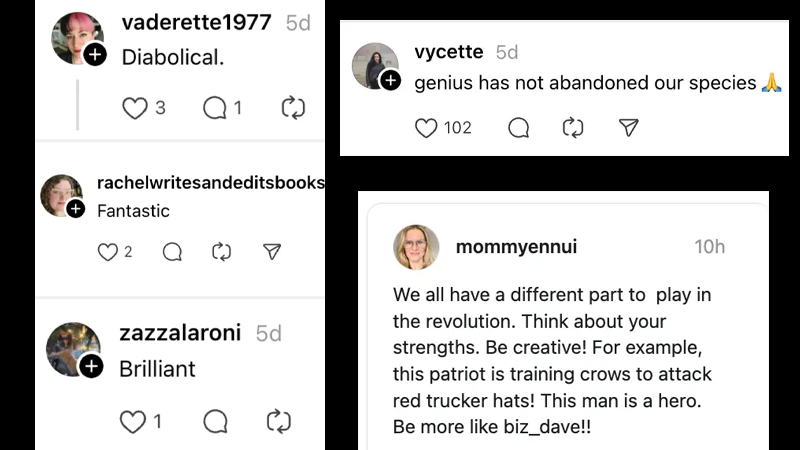Click mommyennui's profile picture

[416, 247]
